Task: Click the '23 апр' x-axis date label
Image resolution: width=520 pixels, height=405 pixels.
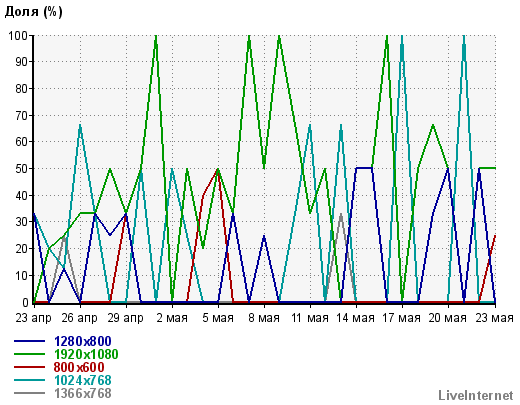Action: coord(33,318)
